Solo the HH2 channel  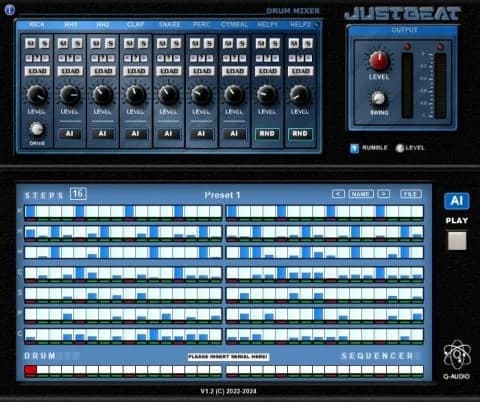pyautogui.click(x=110, y=43)
